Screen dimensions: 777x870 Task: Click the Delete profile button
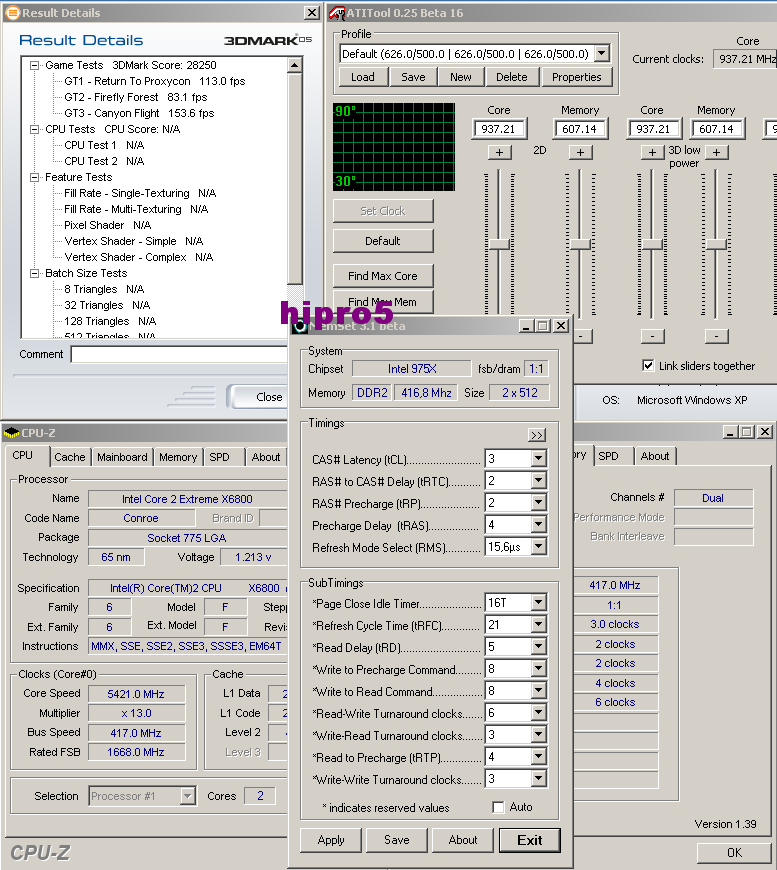click(x=512, y=77)
